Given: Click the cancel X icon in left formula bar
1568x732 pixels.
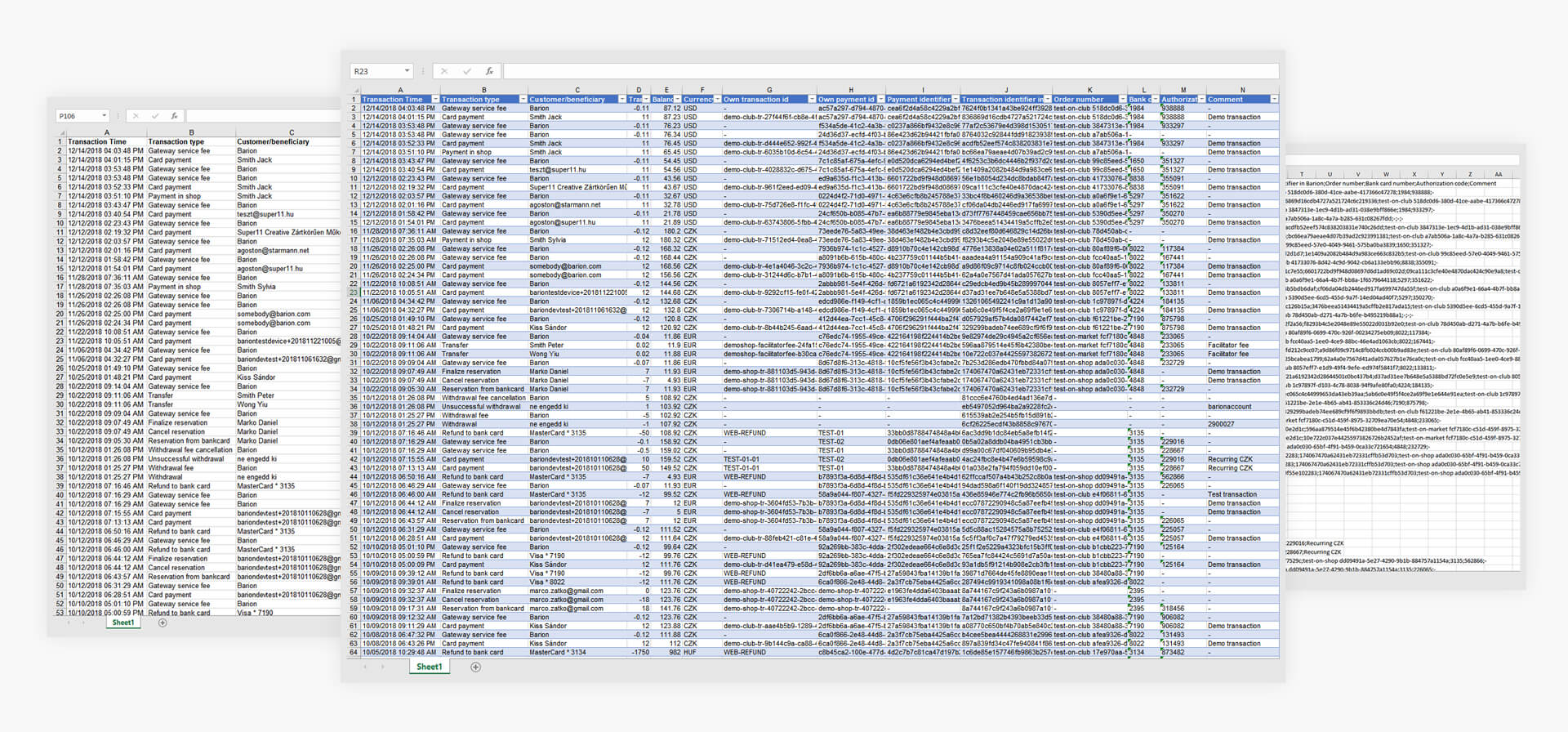Looking at the screenshot, I should tap(136, 116).
